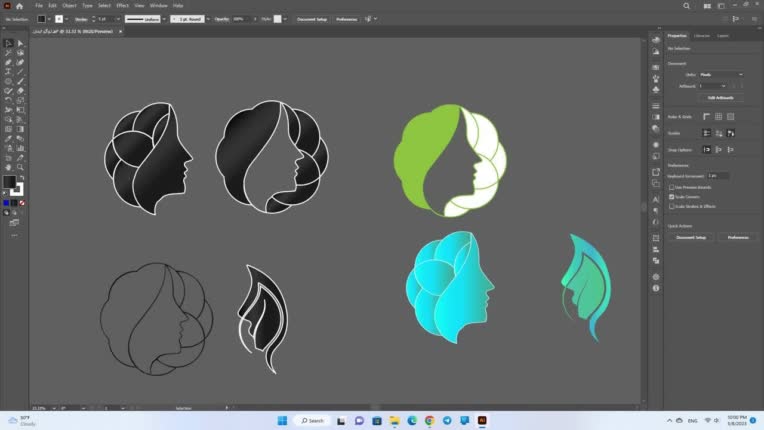Show rulers icon in Ruler & Grids

pyautogui.click(x=707, y=116)
